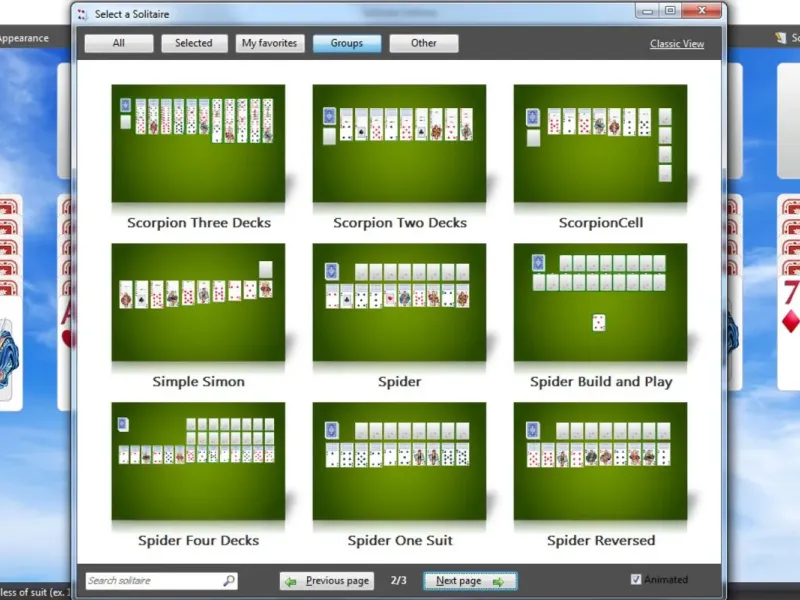Pick the ScorpionCell game thumbnail
The image size is (800, 600).
coord(601,143)
